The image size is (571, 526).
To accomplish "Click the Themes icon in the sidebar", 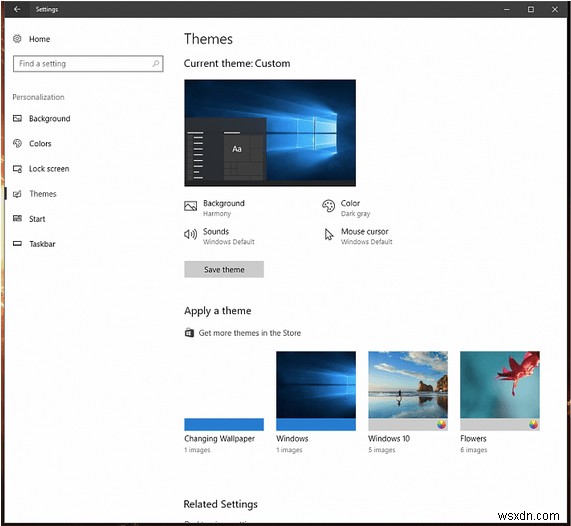I will (x=17, y=194).
